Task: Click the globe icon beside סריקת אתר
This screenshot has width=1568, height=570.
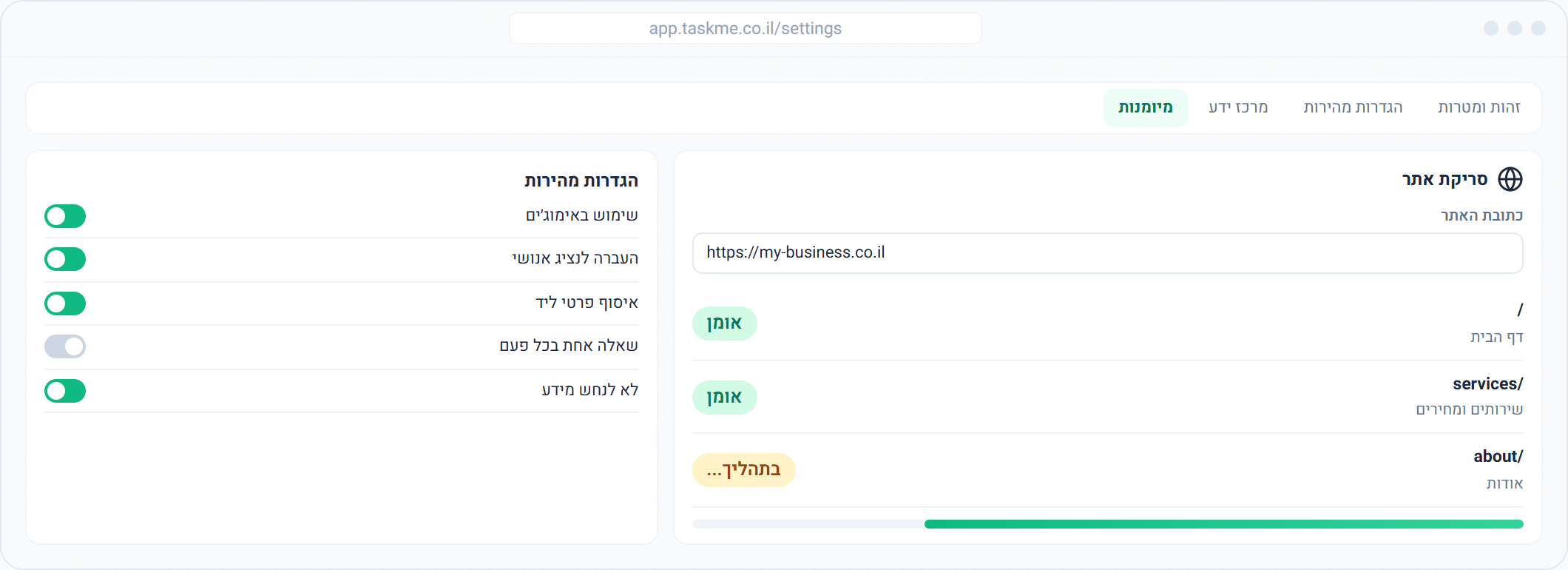Action: 1510,179
